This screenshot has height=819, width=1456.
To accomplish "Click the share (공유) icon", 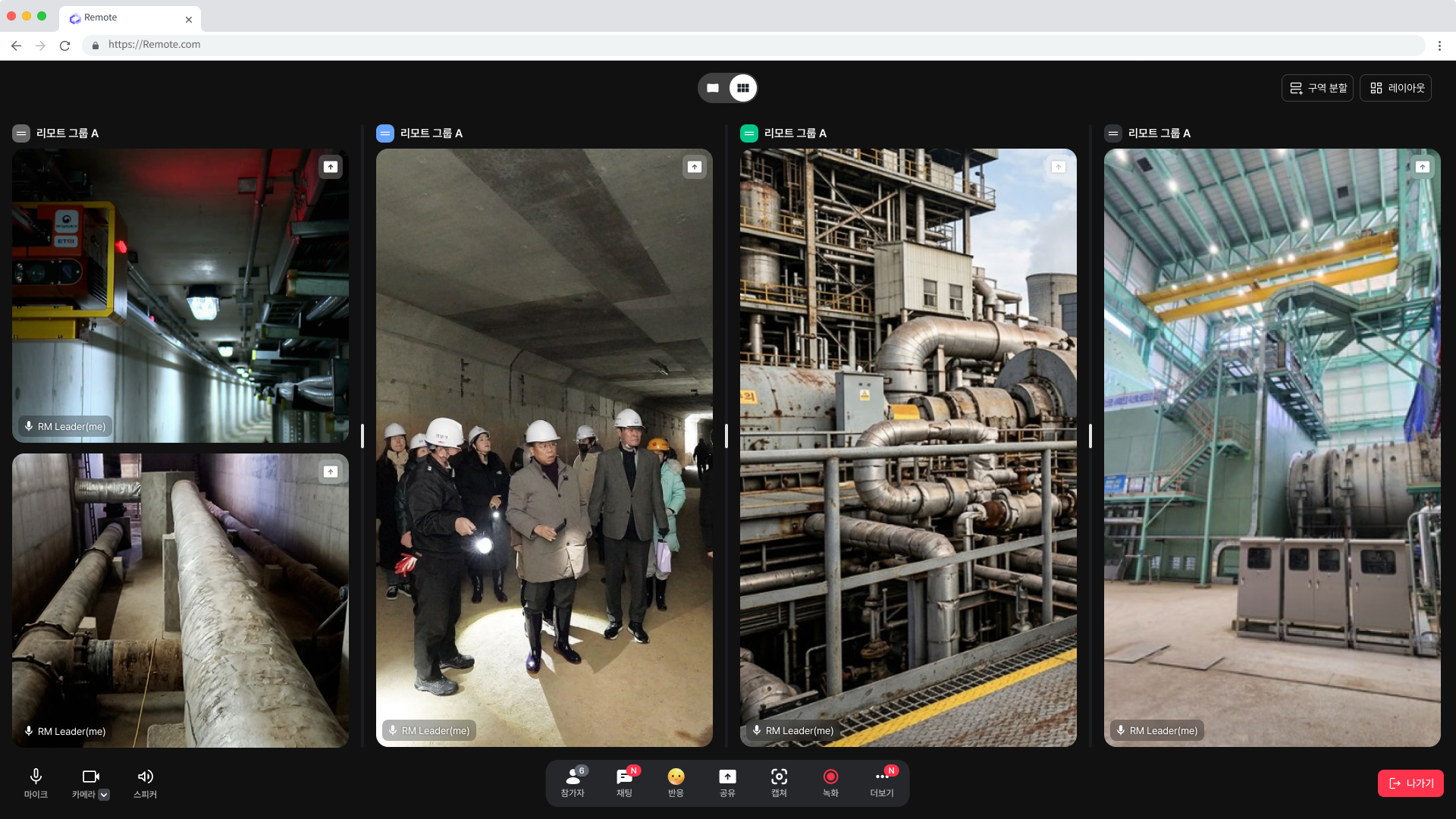I will [727, 777].
